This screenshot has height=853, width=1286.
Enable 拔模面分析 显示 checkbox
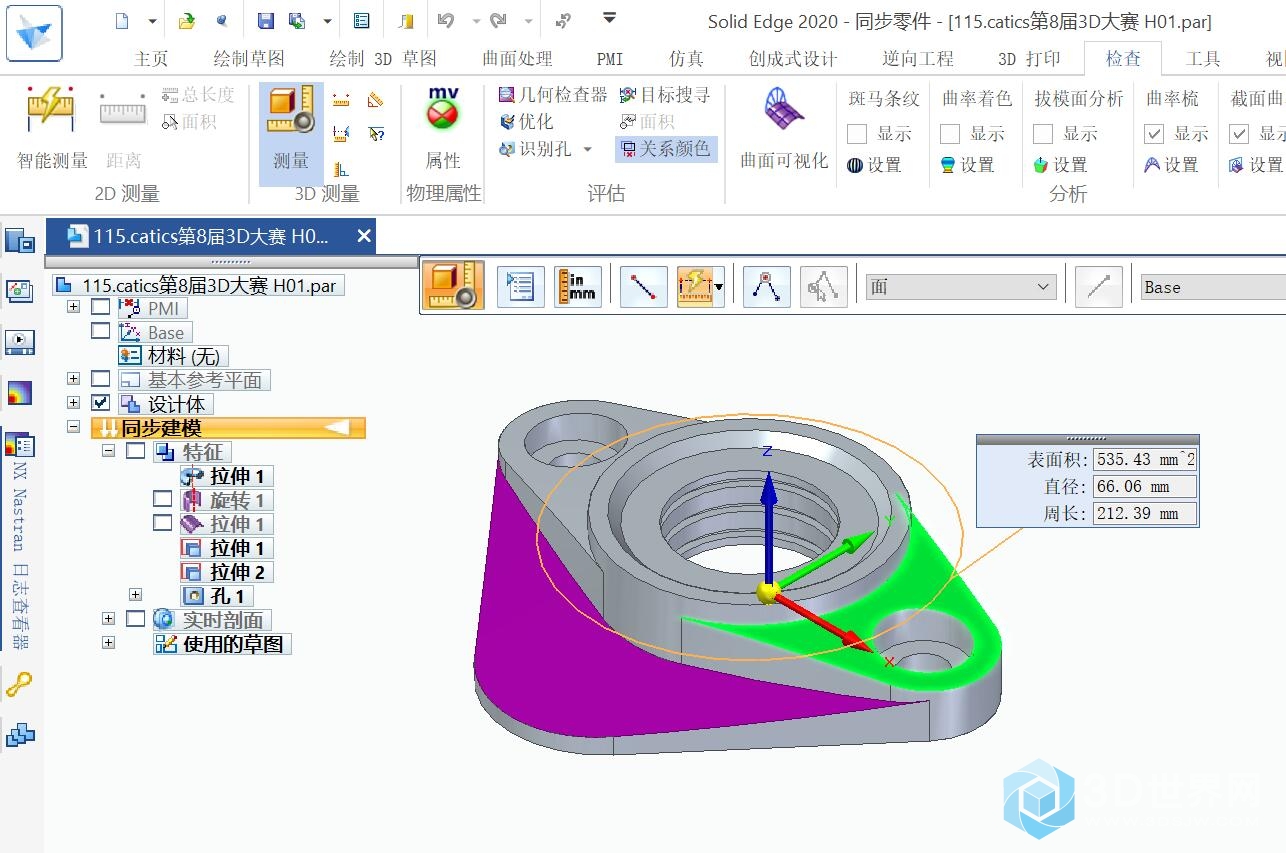point(1043,133)
